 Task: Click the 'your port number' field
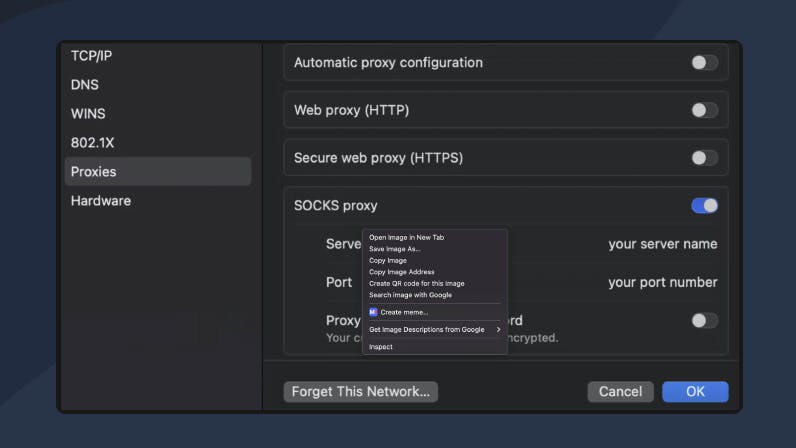[662, 282]
